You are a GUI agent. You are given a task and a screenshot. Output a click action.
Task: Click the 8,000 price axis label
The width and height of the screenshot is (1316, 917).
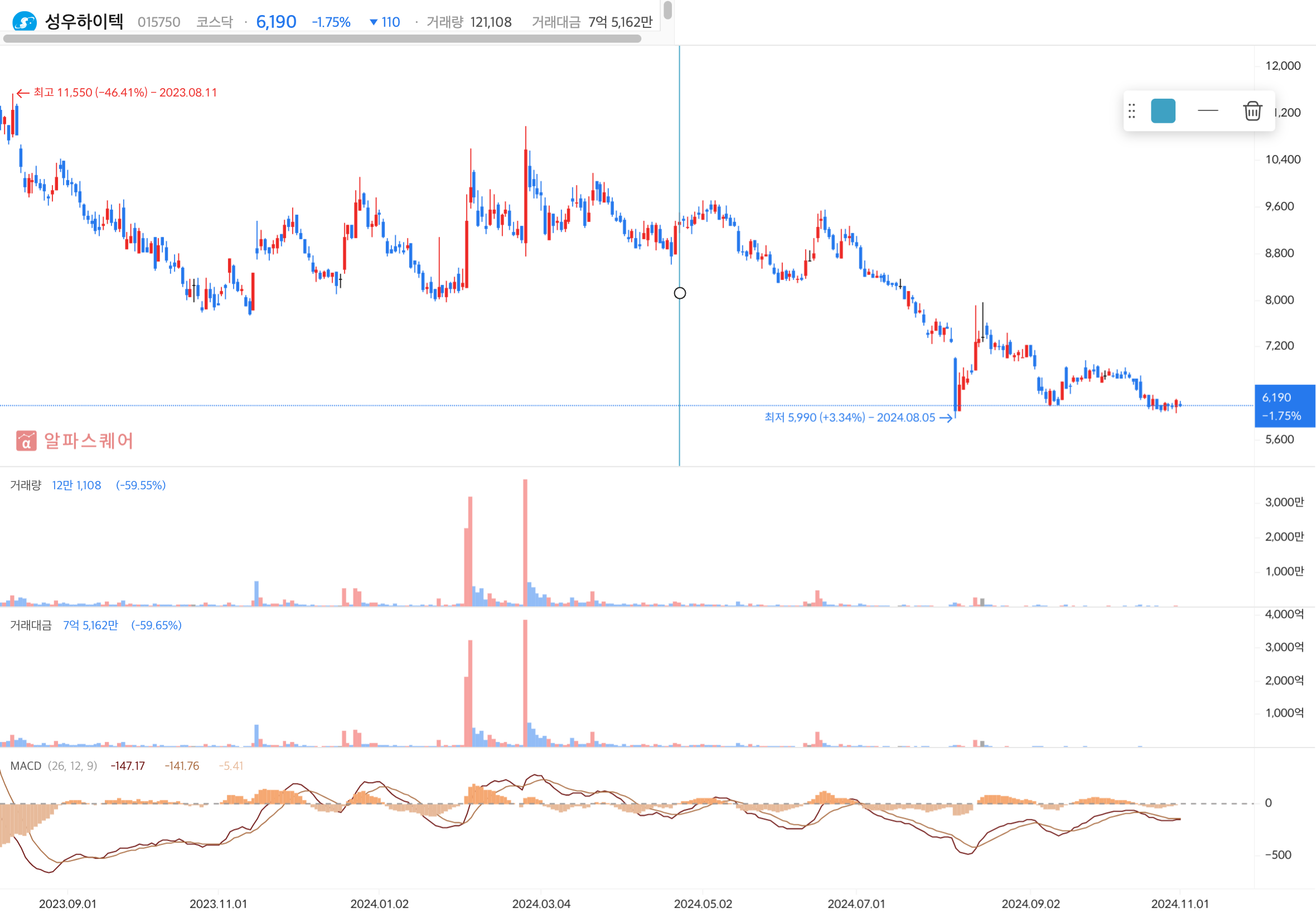click(1279, 300)
